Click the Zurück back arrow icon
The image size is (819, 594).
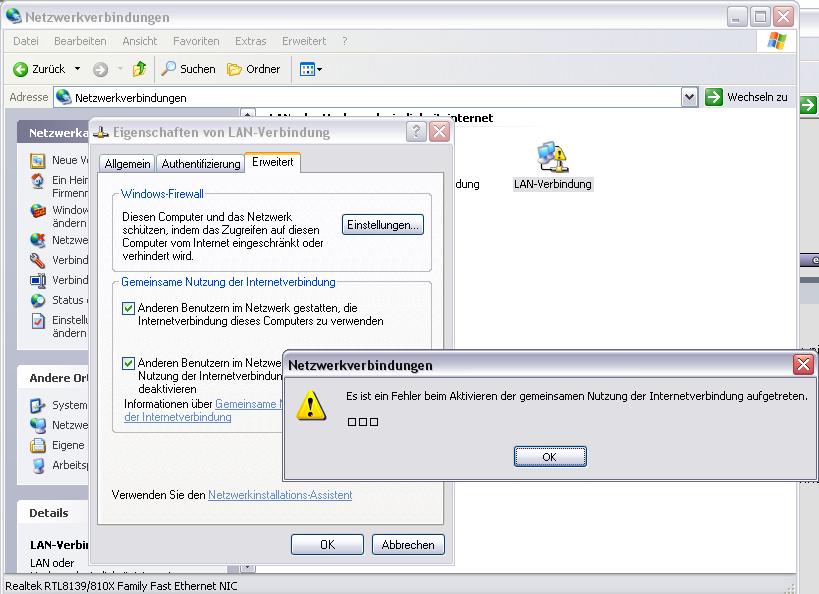[x=20, y=69]
